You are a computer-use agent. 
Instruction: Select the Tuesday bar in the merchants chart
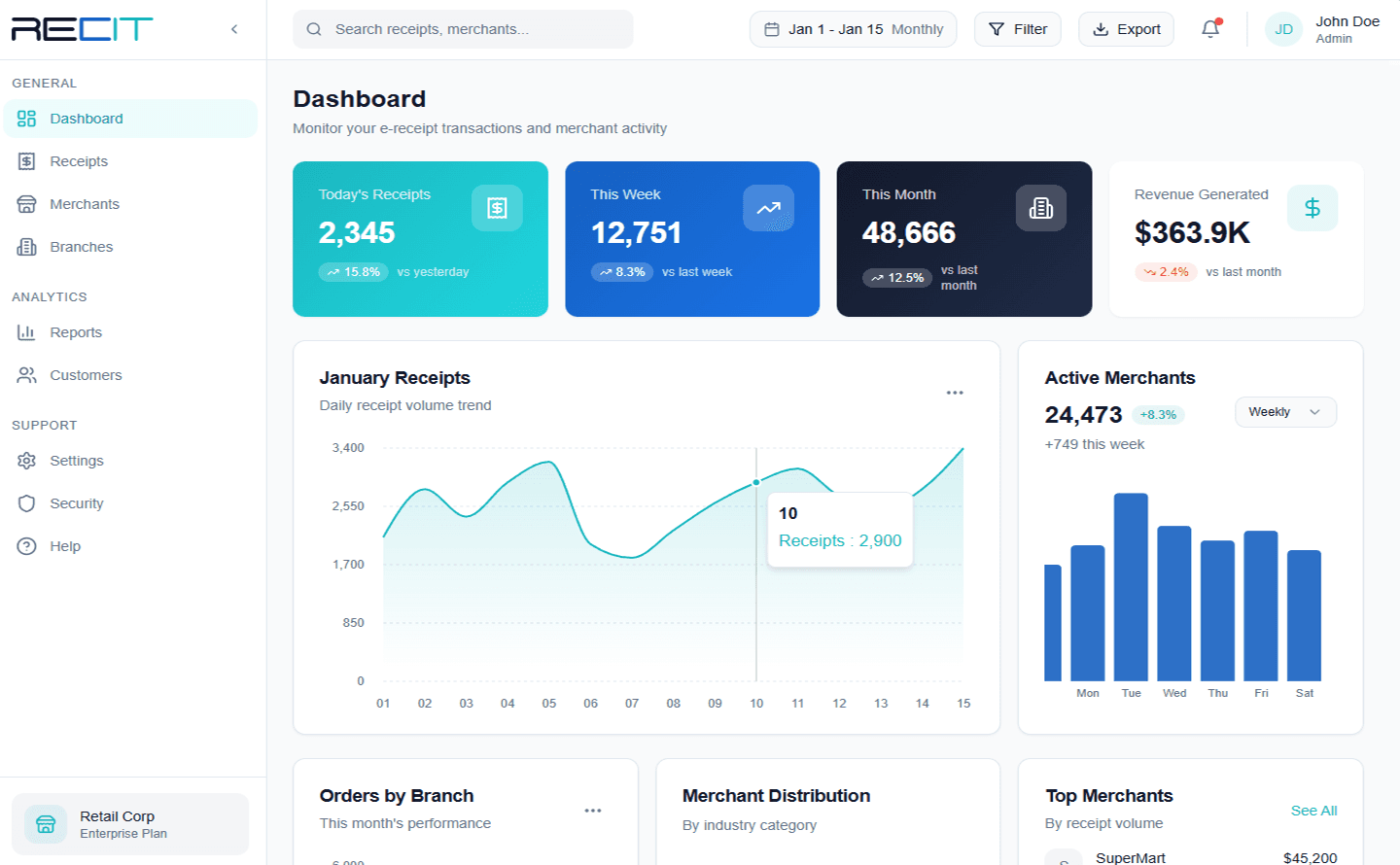pyautogui.click(x=1131, y=583)
